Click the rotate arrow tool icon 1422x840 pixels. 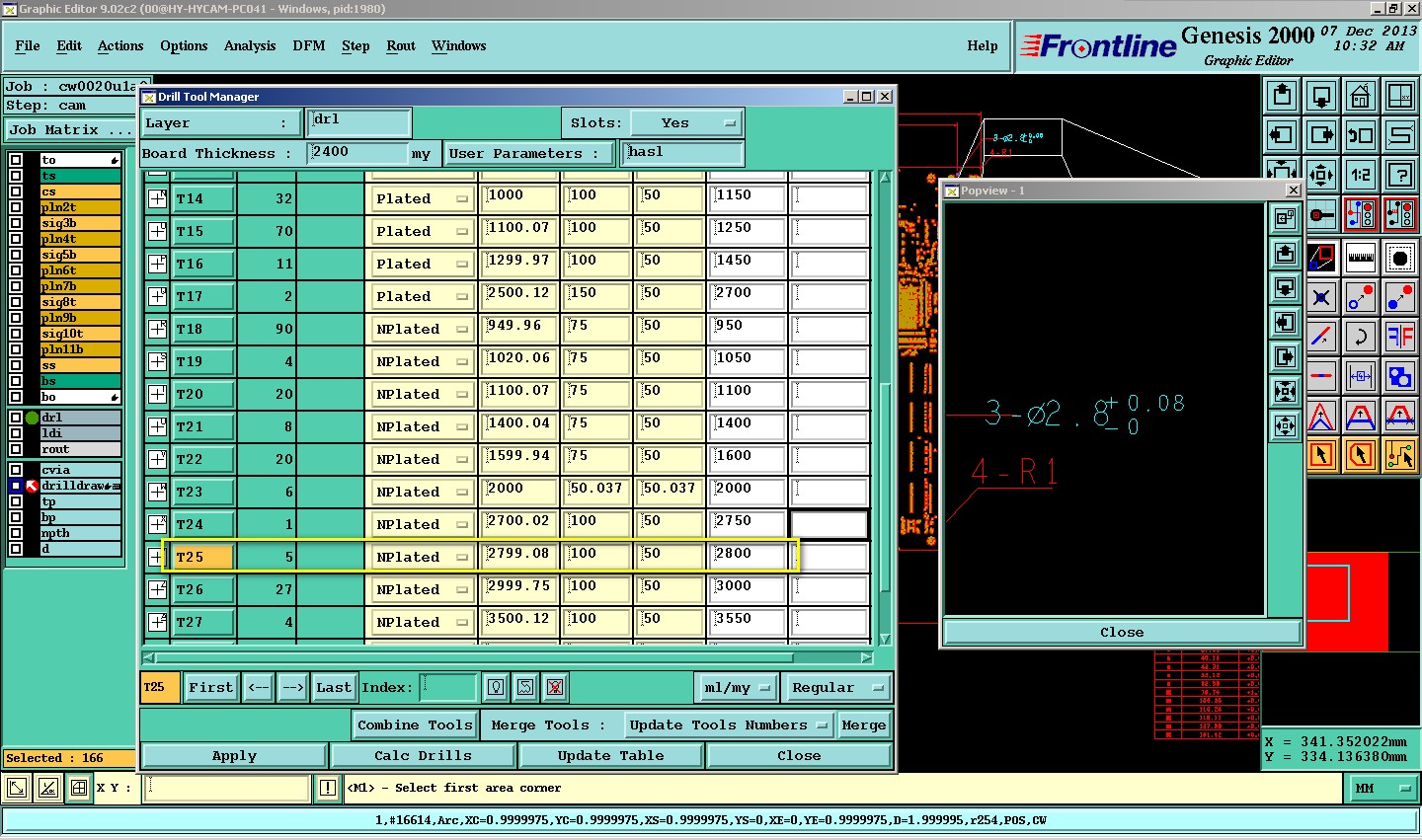click(x=1361, y=337)
